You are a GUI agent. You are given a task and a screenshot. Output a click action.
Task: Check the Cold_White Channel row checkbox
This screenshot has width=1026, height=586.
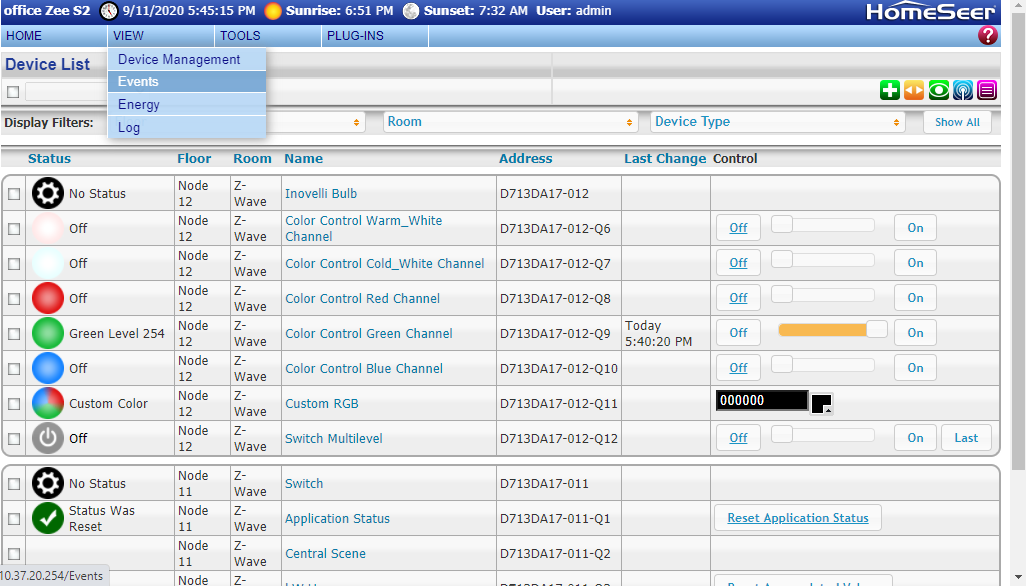pos(14,264)
